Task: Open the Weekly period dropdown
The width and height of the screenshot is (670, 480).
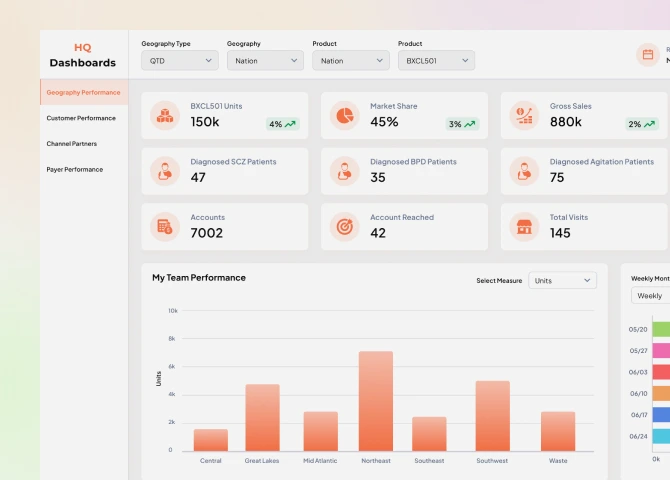Action: point(651,296)
